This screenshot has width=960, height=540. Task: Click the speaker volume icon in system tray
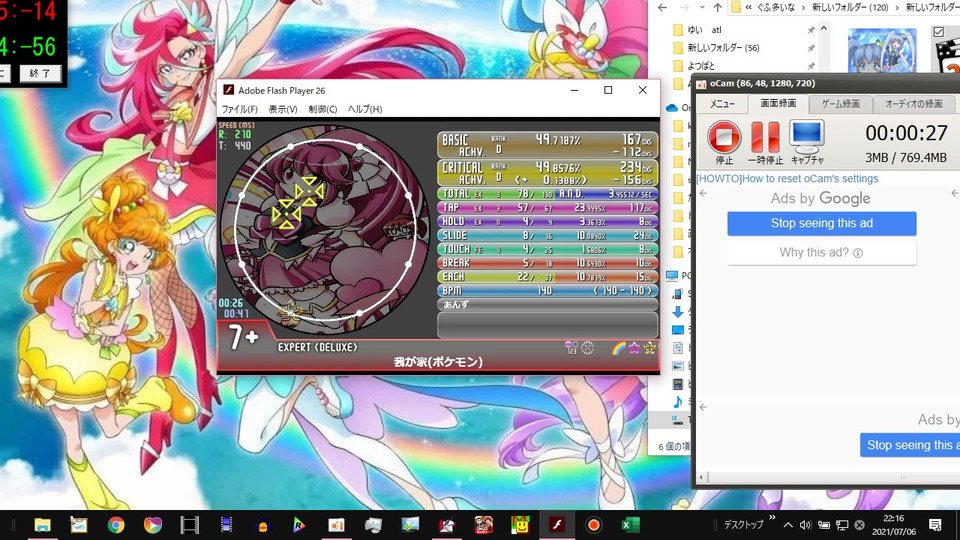[x=805, y=525]
